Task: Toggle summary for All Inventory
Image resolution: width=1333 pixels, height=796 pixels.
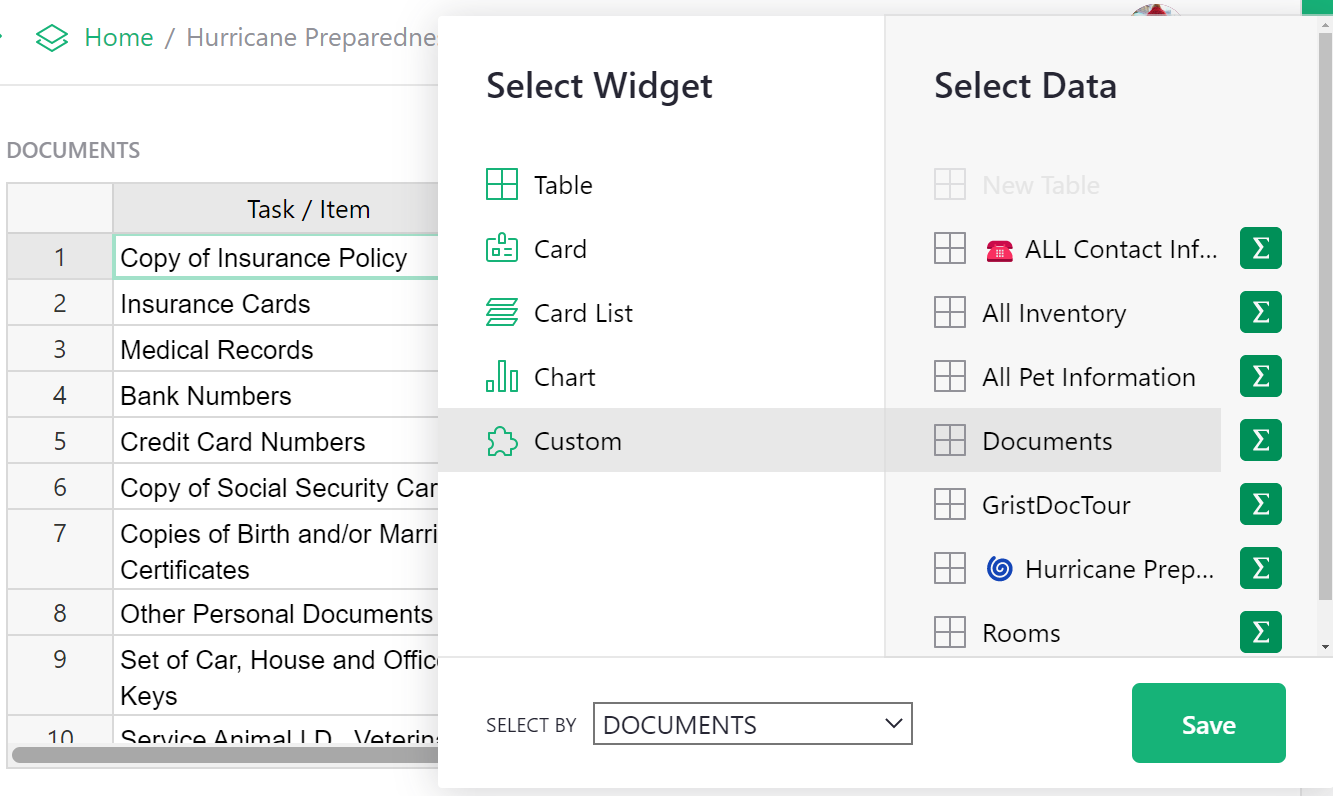Action: click(x=1260, y=312)
